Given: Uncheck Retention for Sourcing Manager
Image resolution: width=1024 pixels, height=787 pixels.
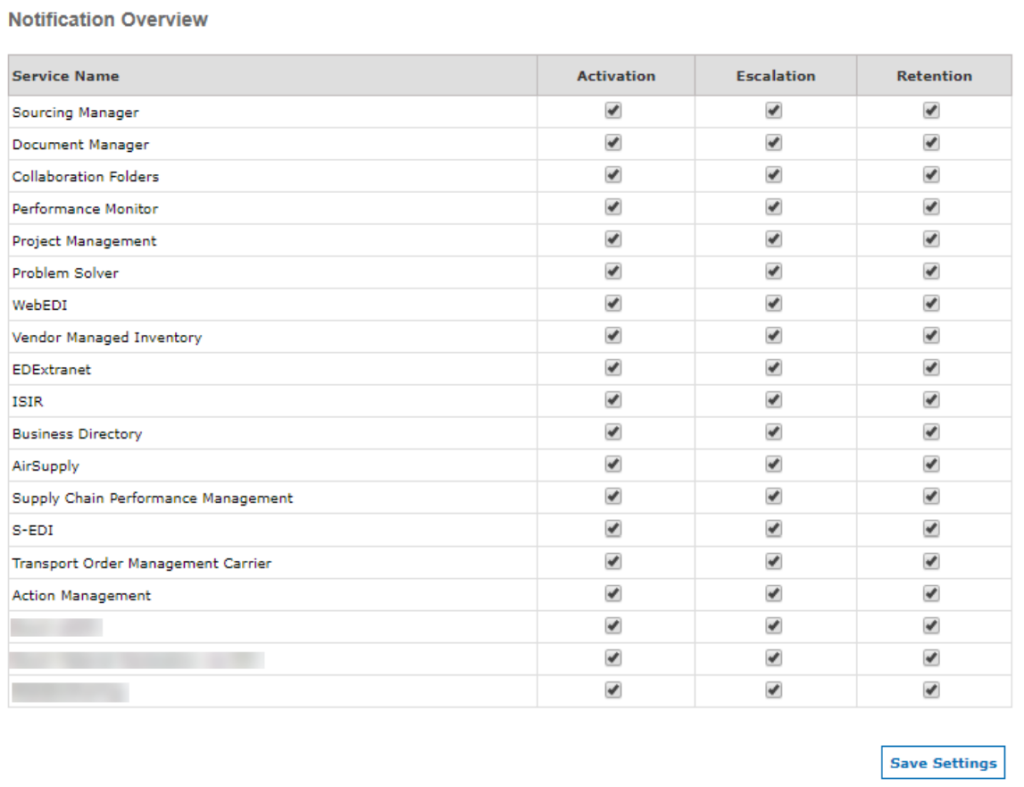Looking at the screenshot, I should click(x=931, y=110).
